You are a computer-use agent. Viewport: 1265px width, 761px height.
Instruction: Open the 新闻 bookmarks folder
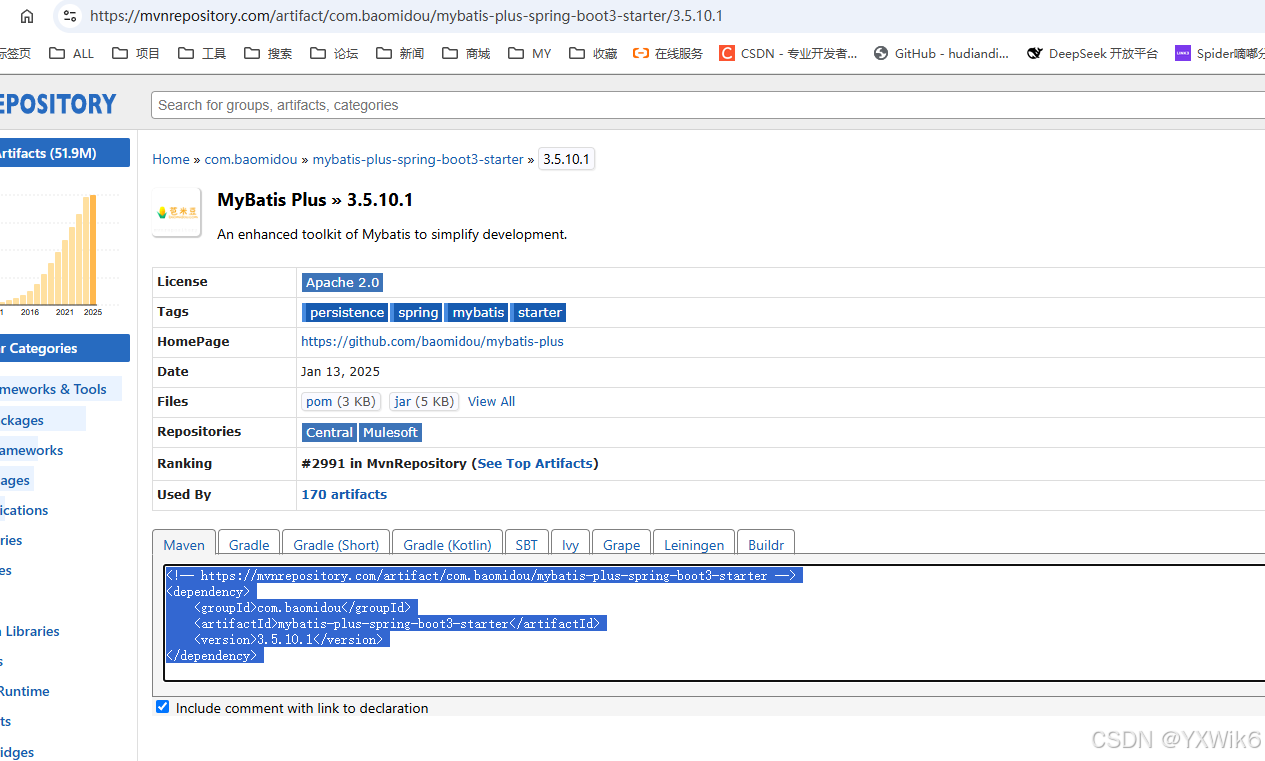[x=400, y=54]
